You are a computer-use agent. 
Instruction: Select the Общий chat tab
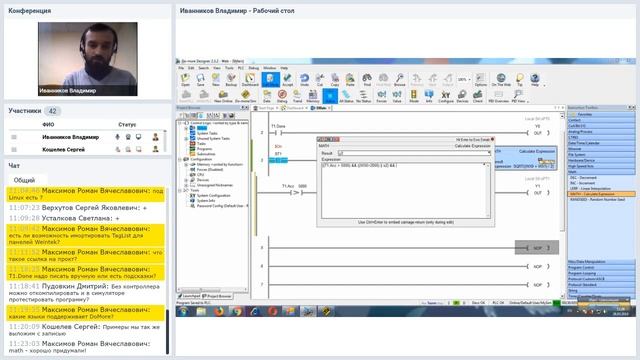click(24, 180)
